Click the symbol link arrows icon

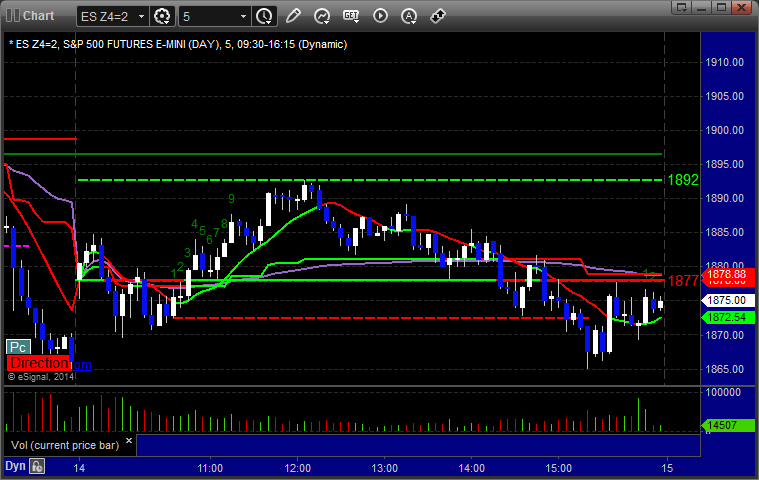[x=438, y=16]
